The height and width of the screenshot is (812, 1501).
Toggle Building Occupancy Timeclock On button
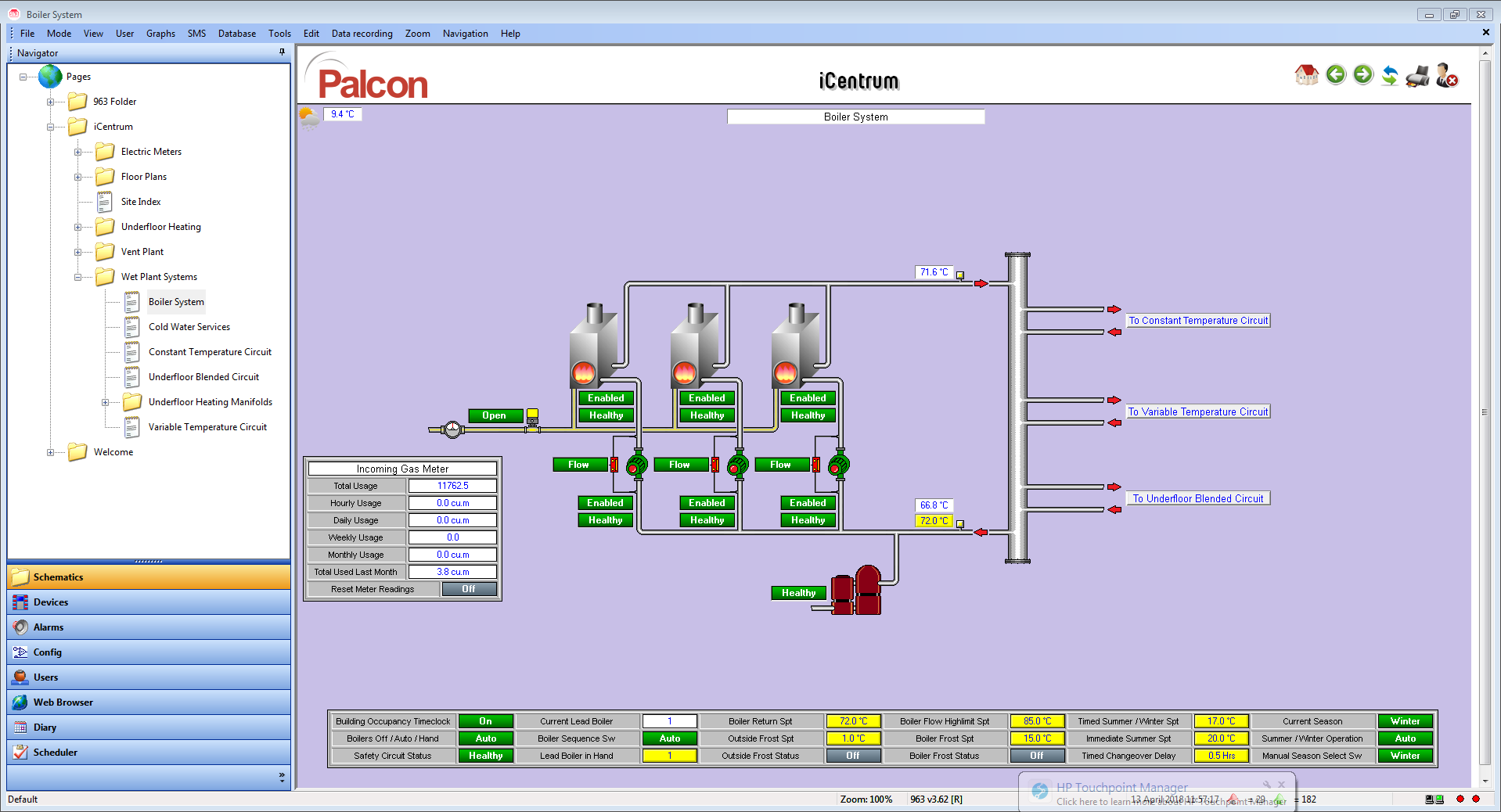tap(486, 721)
